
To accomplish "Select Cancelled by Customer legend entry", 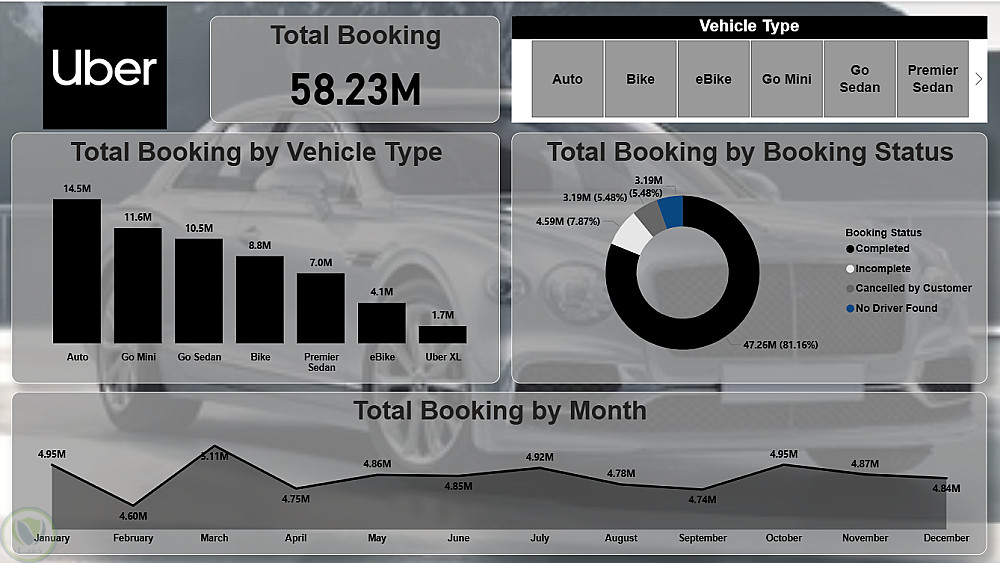I will pos(909,288).
